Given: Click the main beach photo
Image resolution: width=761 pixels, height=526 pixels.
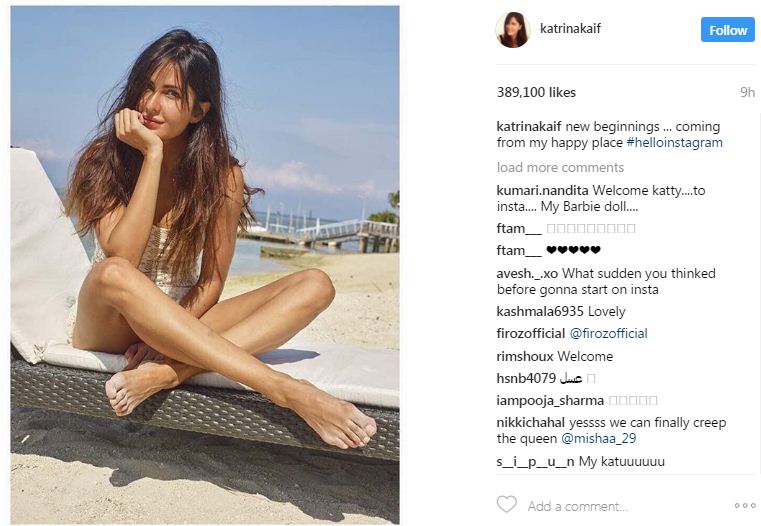Looking at the screenshot, I should pyautogui.click(x=205, y=264).
